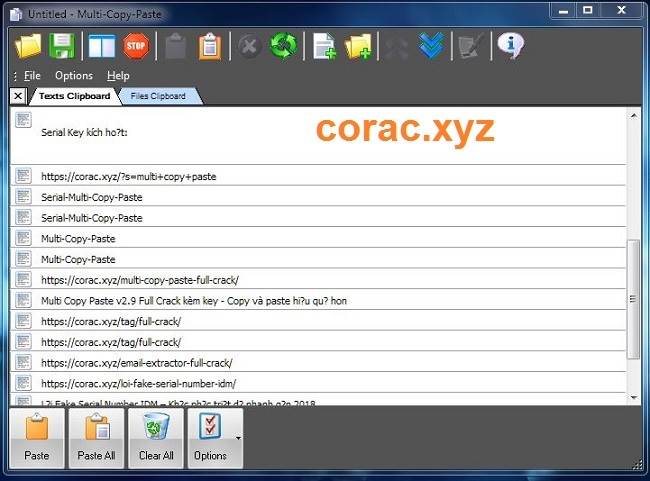Click the greyed-out edit pencil icon
The height and width of the screenshot is (481, 650).
pyautogui.click(x=471, y=46)
